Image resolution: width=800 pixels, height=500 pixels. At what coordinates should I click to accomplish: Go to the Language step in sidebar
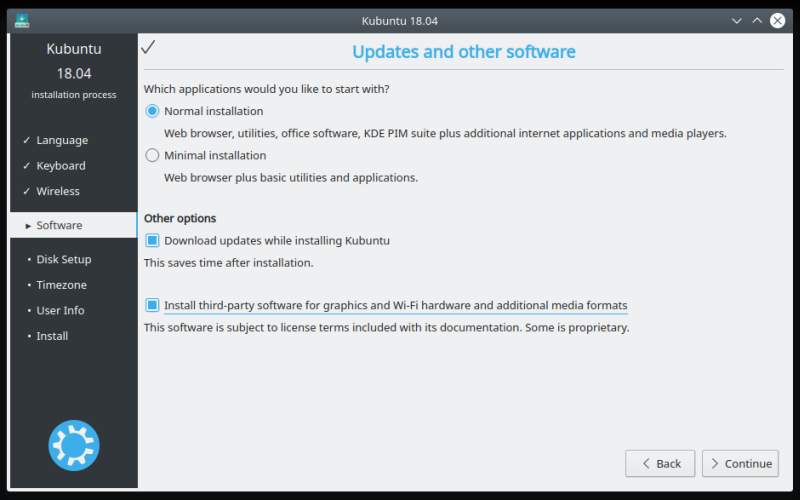(x=62, y=140)
